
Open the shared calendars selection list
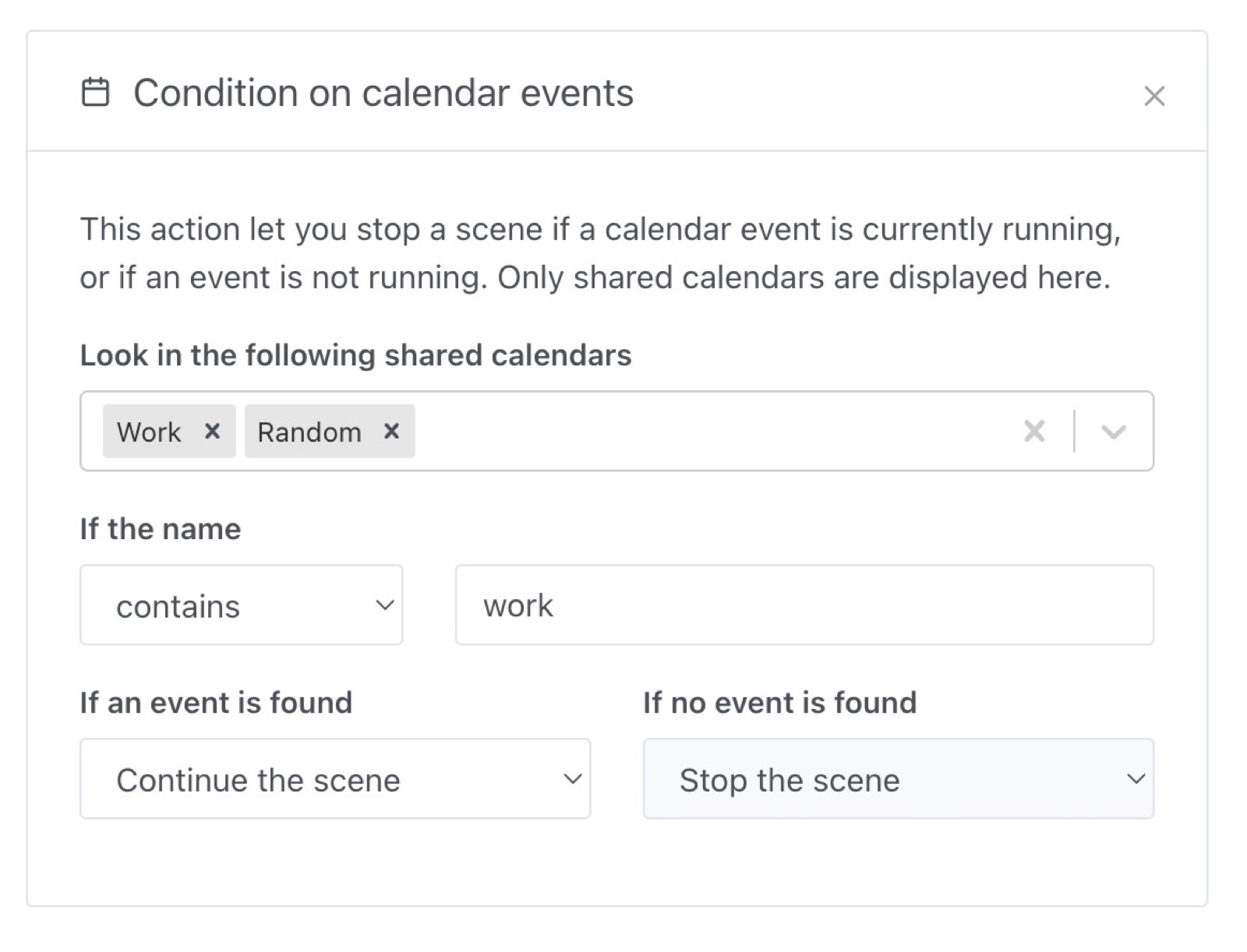point(1113,431)
